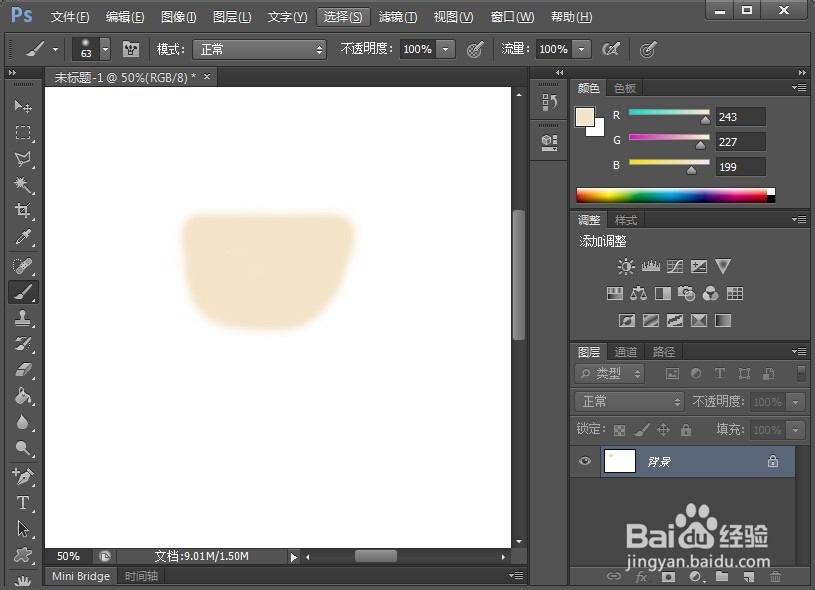The width and height of the screenshot is (815, 590).
Task: Create a new layer
Action: [748, 576]
